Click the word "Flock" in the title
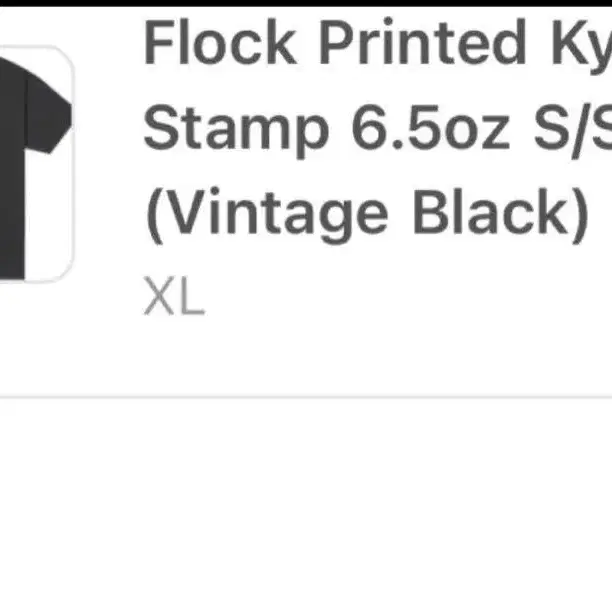The height and width of the screenshot is (612, 612). click(219, 42)
